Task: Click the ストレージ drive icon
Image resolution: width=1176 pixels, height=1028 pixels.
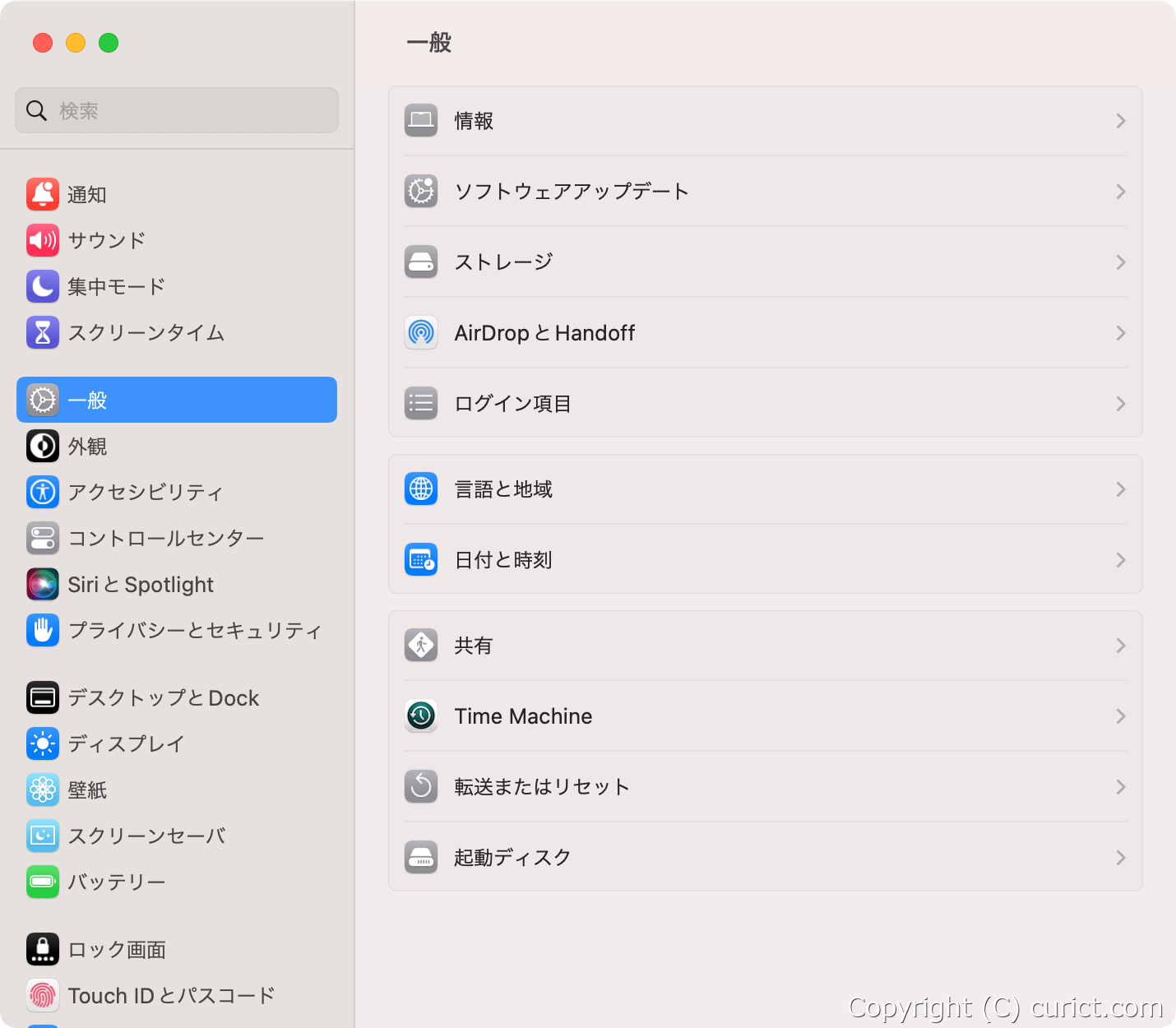Action: (421, 262)
